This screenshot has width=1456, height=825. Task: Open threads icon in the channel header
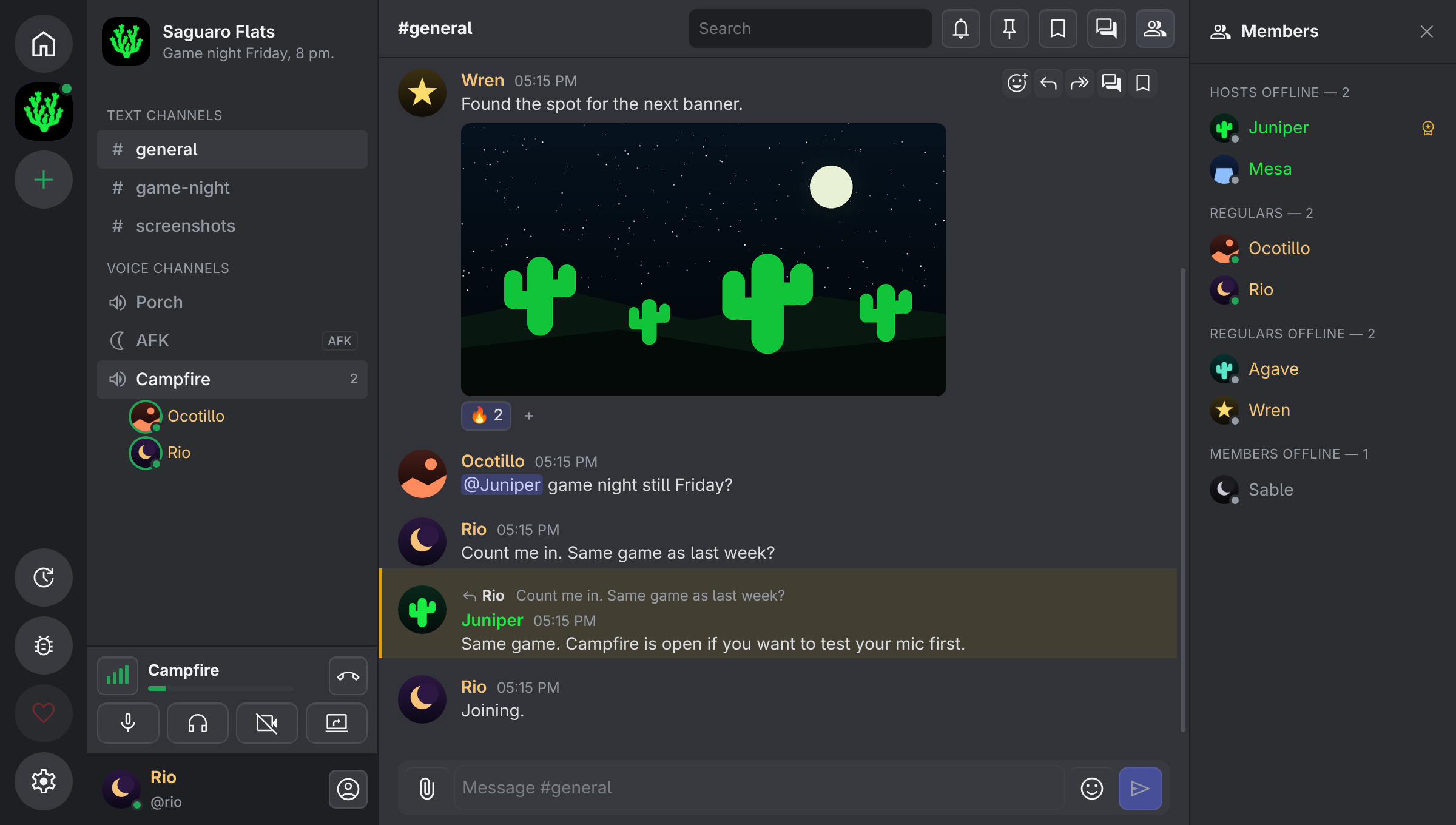coord(1107,29)
